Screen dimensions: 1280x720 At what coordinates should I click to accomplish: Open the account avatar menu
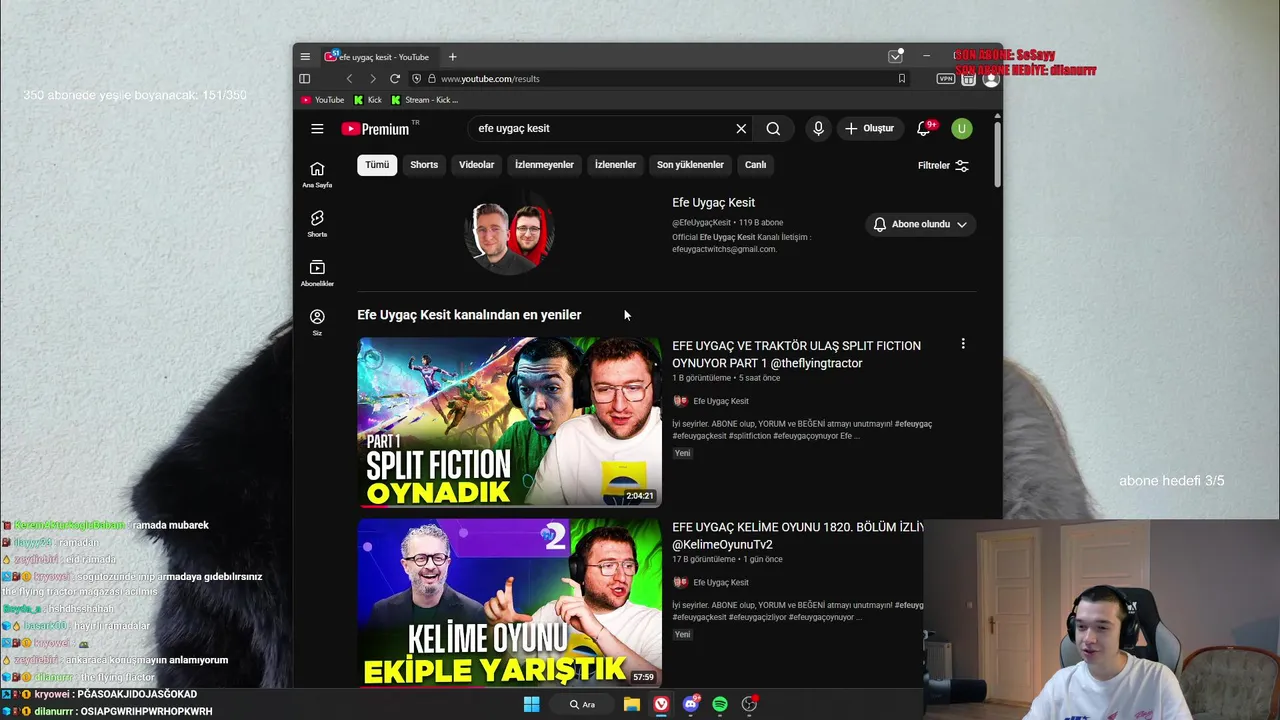(961, 128)
